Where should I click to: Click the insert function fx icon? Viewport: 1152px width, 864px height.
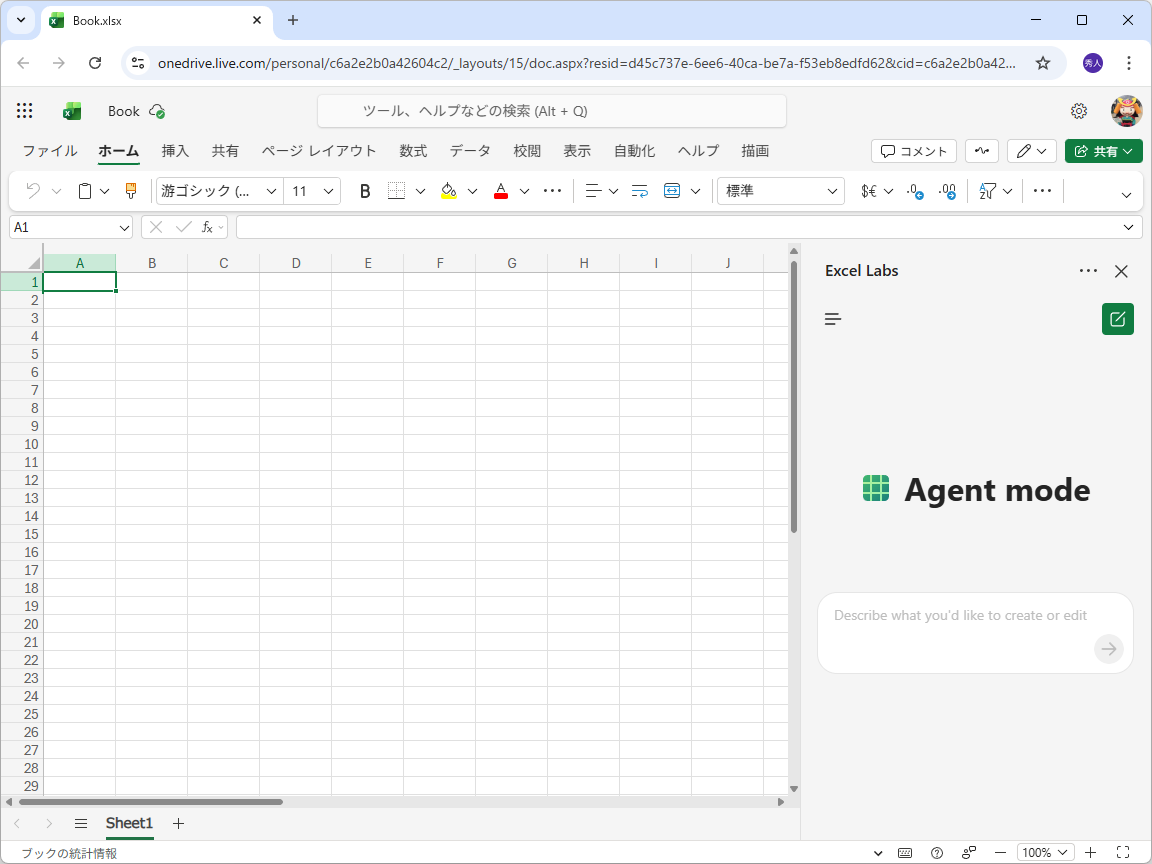(208, 228)
